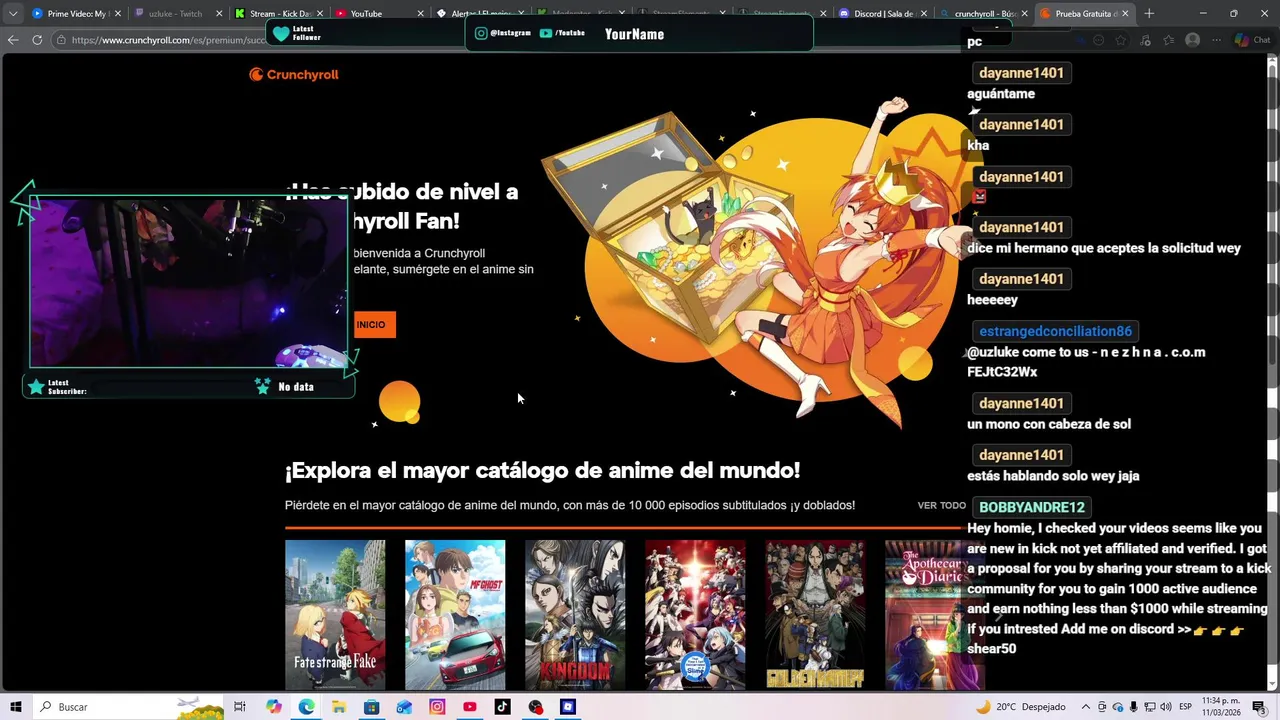This screenshot has width=1280, height=720.
Task: Click the '¡Explora el mayor catálogo' heading
Action: coord(542,470)
